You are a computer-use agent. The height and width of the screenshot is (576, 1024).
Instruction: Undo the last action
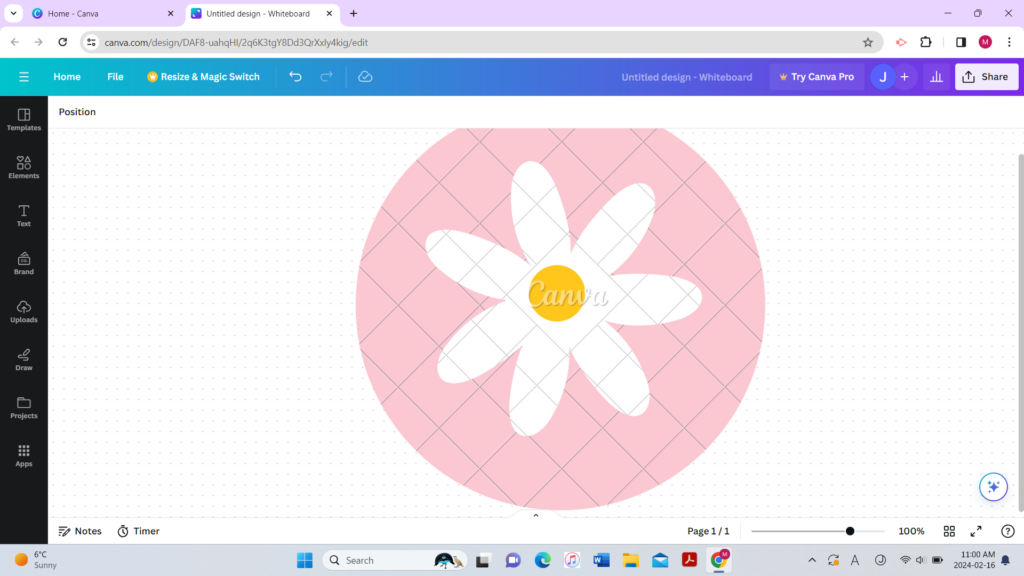[x=295, y=77]
